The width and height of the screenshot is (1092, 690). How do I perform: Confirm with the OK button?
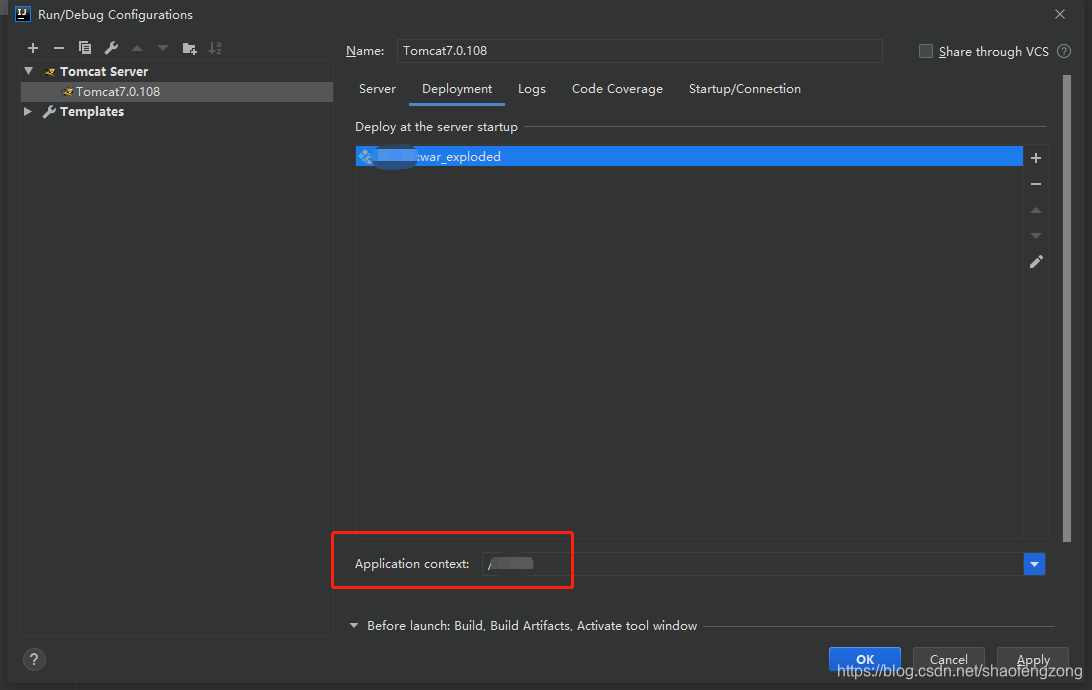864,659
